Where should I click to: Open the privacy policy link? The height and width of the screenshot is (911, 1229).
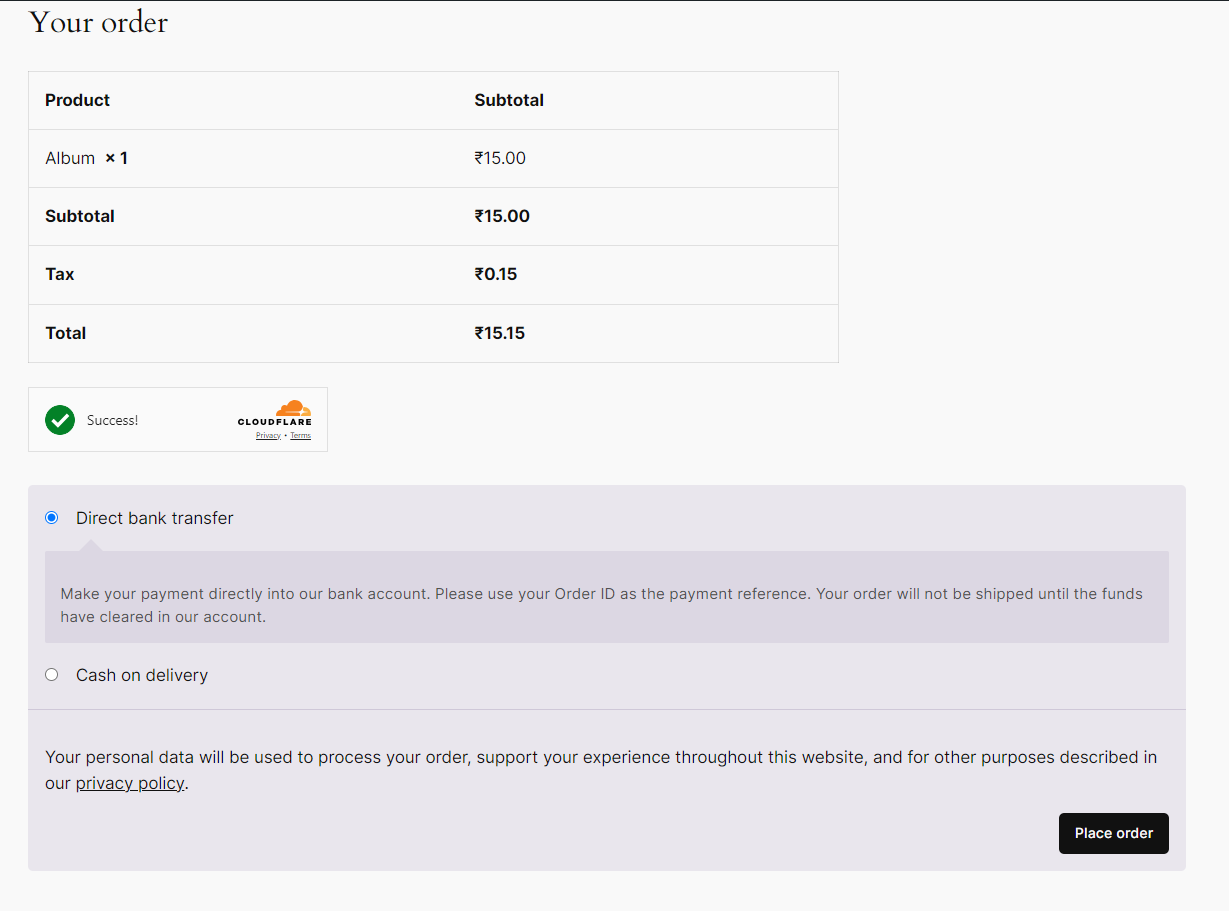click(130, 784)
